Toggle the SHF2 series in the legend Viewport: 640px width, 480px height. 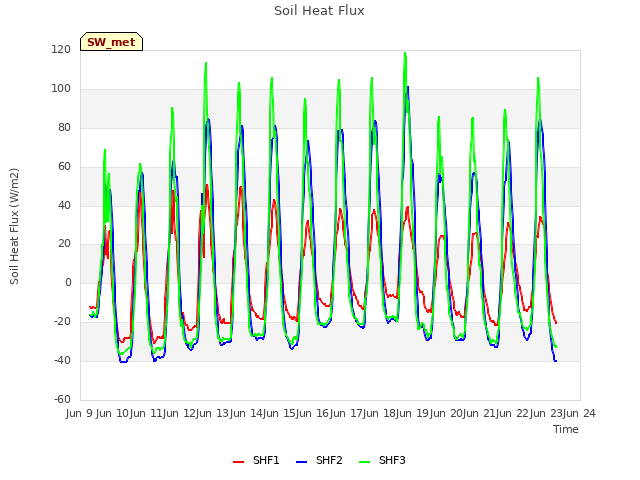(319, 460)
